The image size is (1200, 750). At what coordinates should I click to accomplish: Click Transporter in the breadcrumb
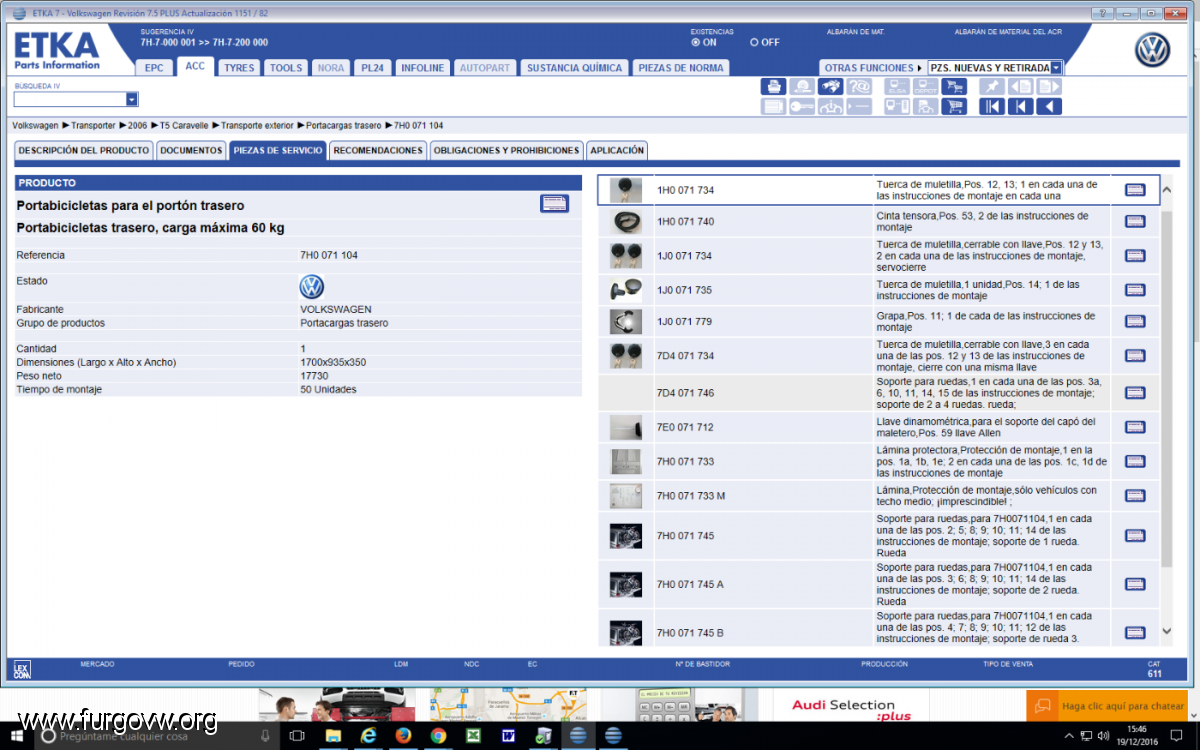(x=94, y=126)
